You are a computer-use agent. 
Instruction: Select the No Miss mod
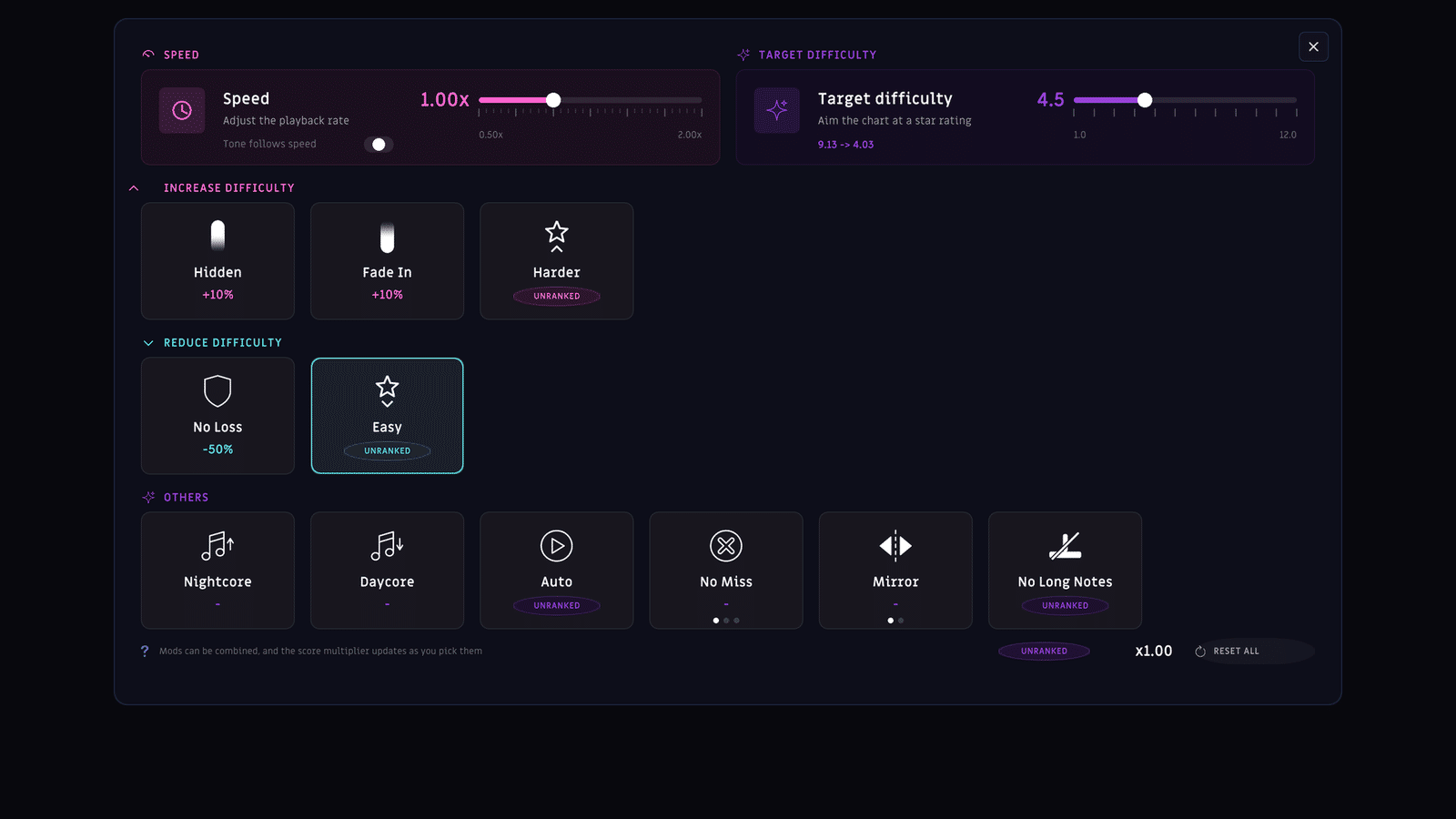pyautogui.click(x=726, y=571)
